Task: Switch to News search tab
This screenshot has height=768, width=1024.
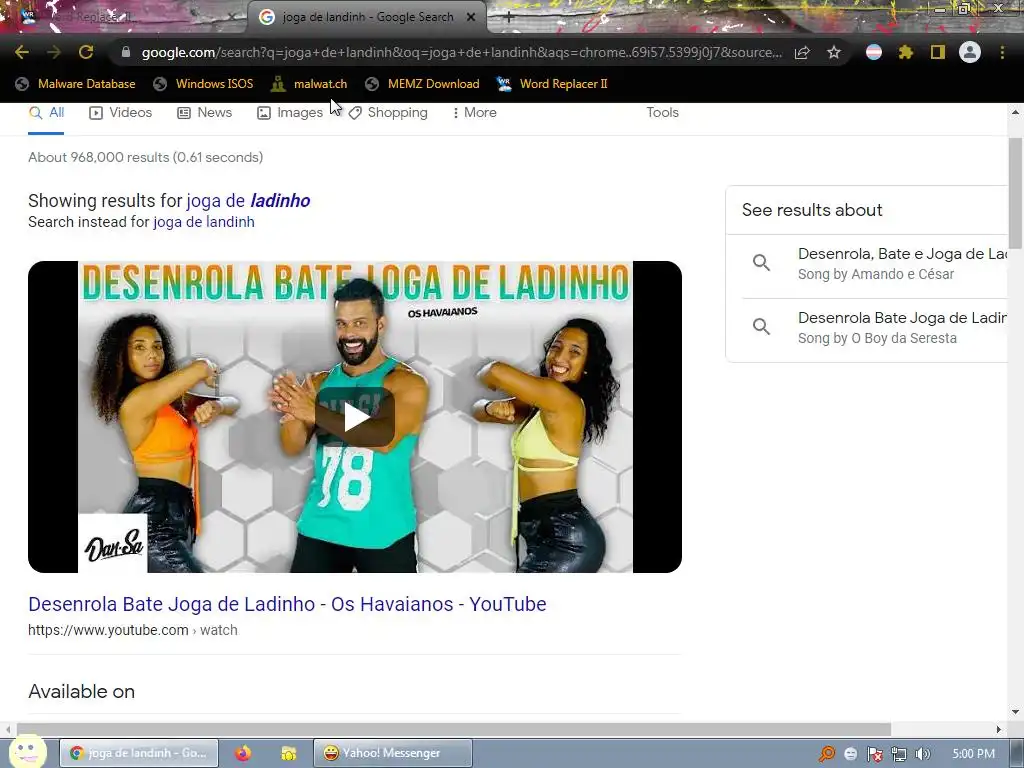Action: click(204, 112)
